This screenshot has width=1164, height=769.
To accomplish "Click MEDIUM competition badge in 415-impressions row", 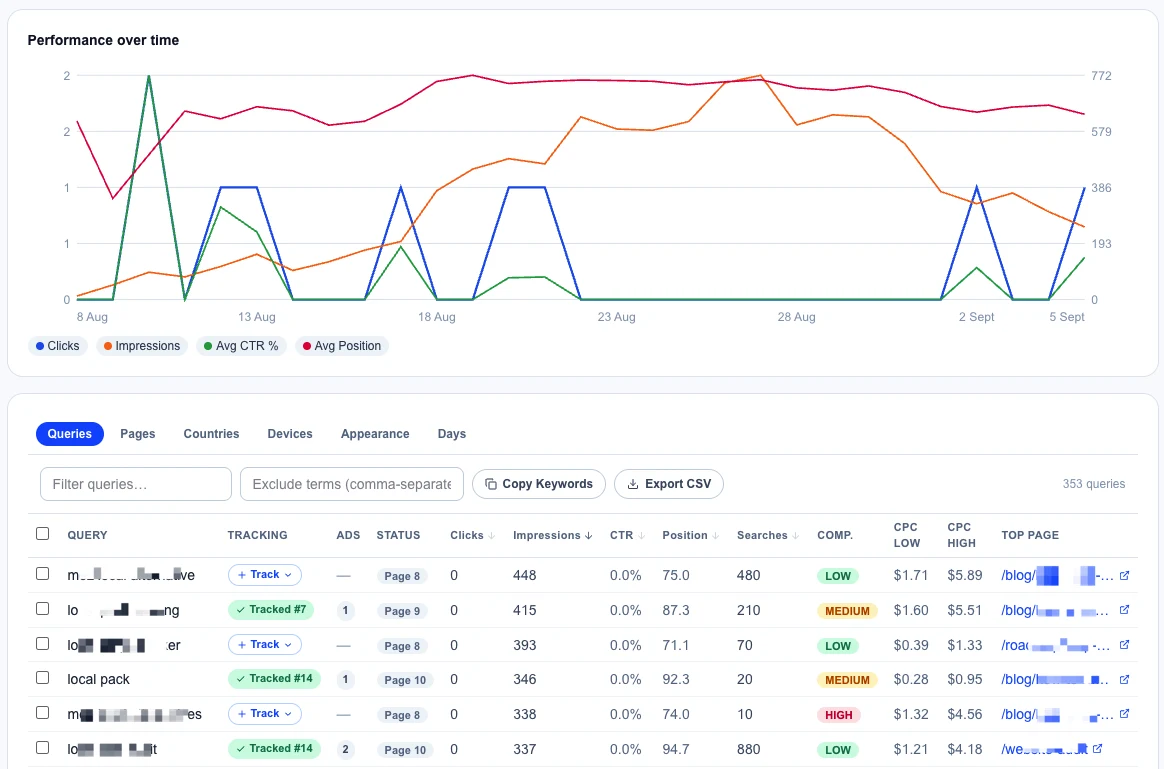I will pyautogui.click(x=847, y=611).
